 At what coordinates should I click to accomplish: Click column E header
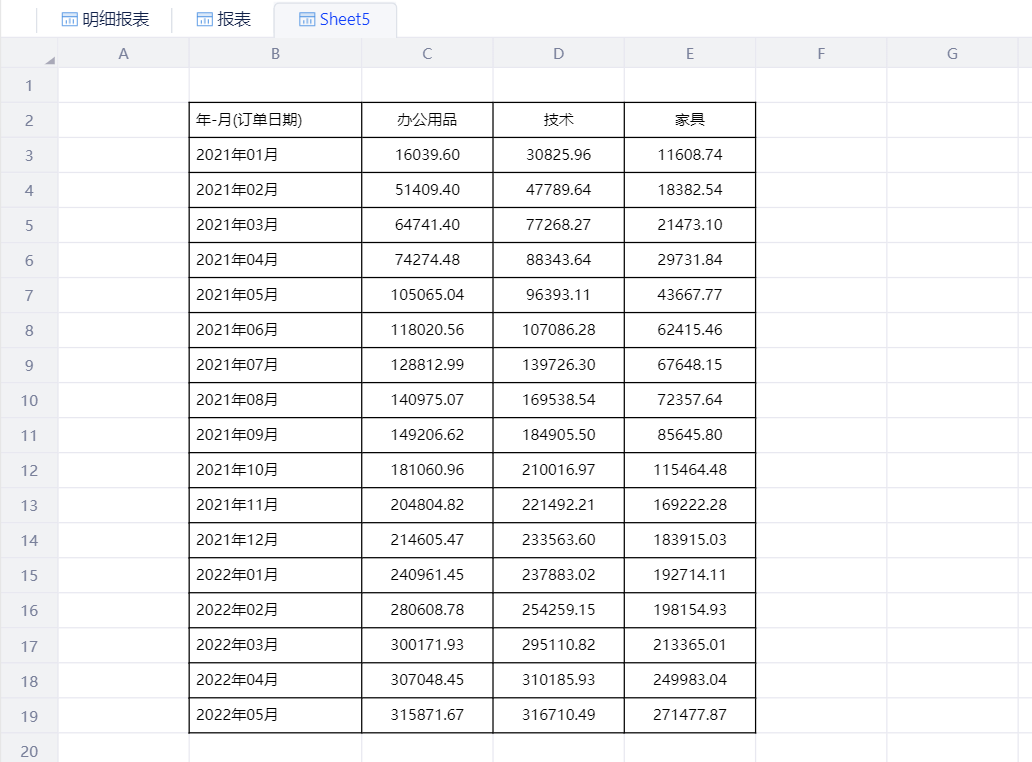690,54
